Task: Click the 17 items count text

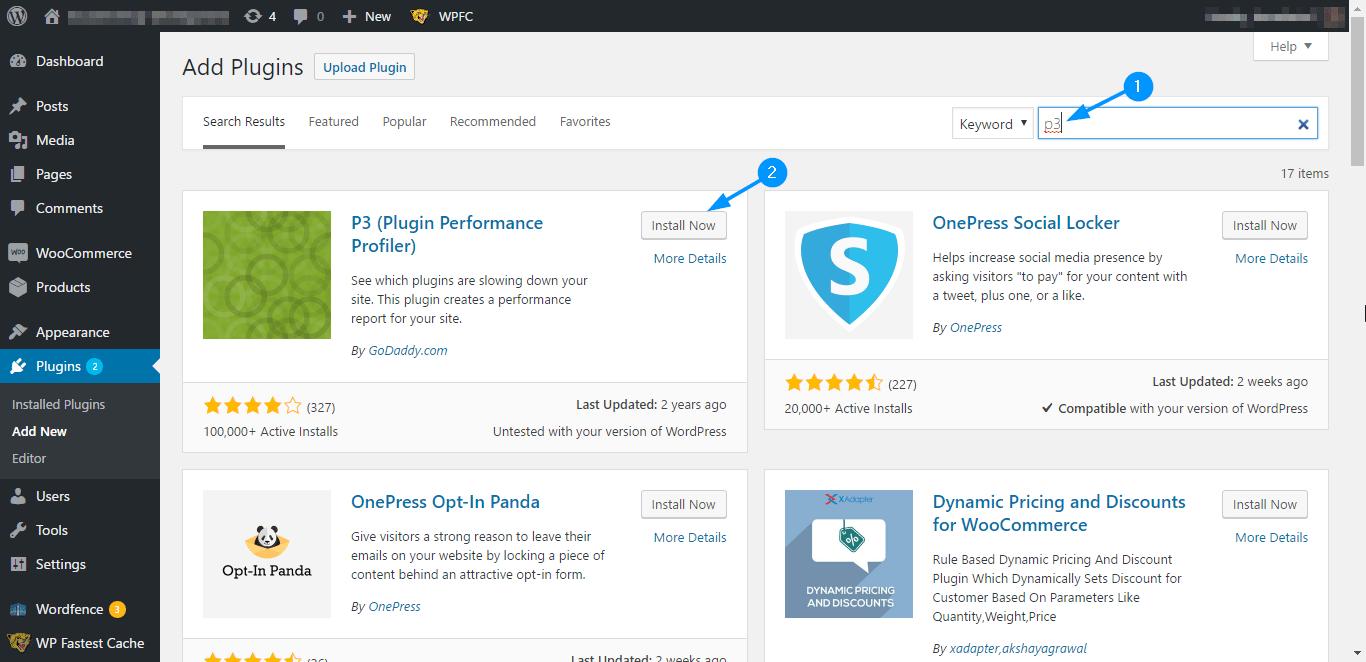Action: [x=1305, y=174]
